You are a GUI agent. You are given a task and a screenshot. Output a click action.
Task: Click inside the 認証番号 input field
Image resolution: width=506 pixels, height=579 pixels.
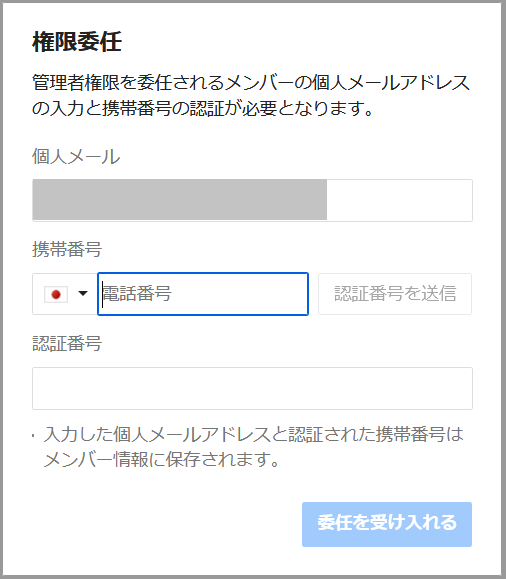tap(252, 388)
